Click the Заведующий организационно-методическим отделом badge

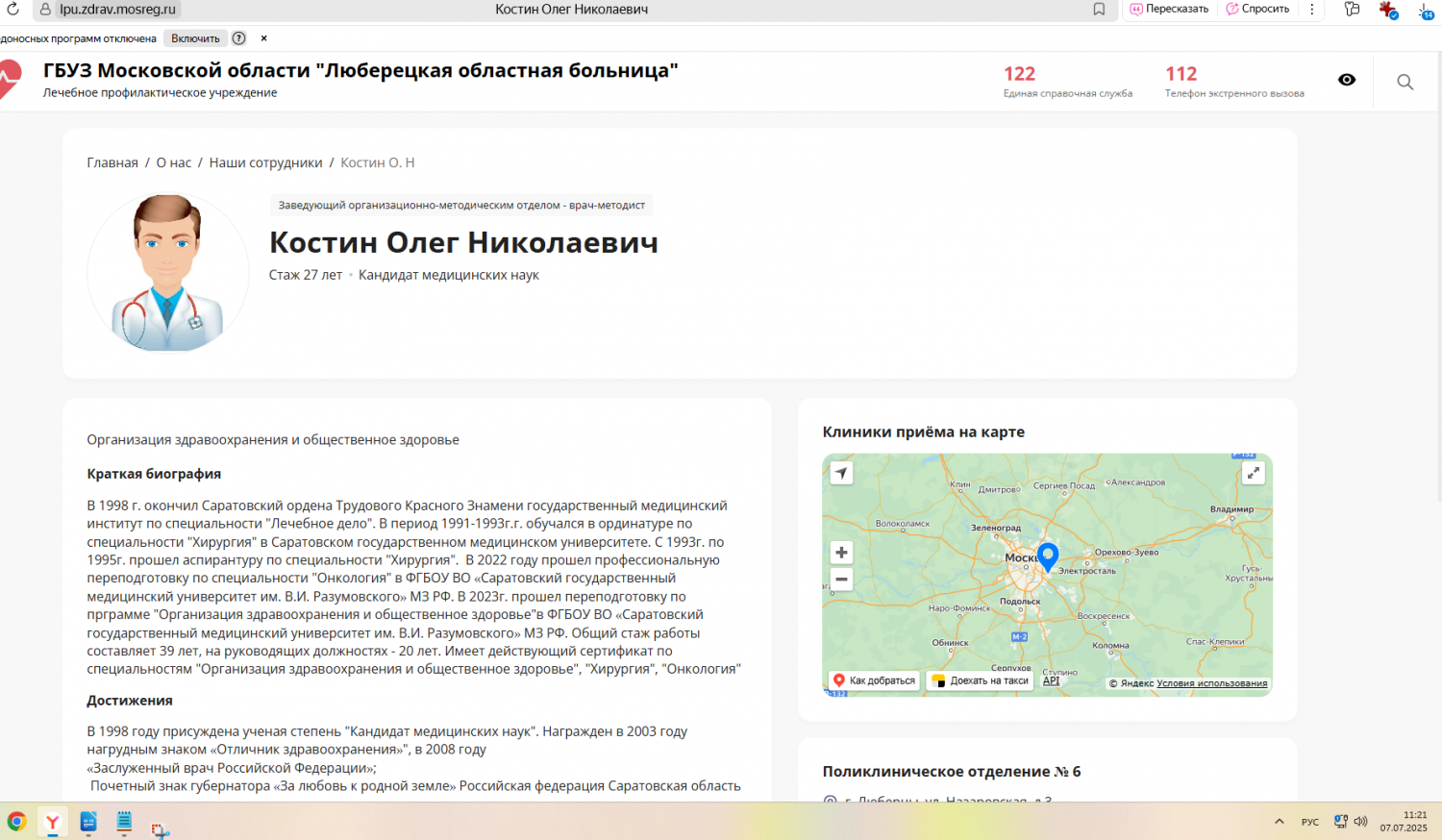click(461, 205)
